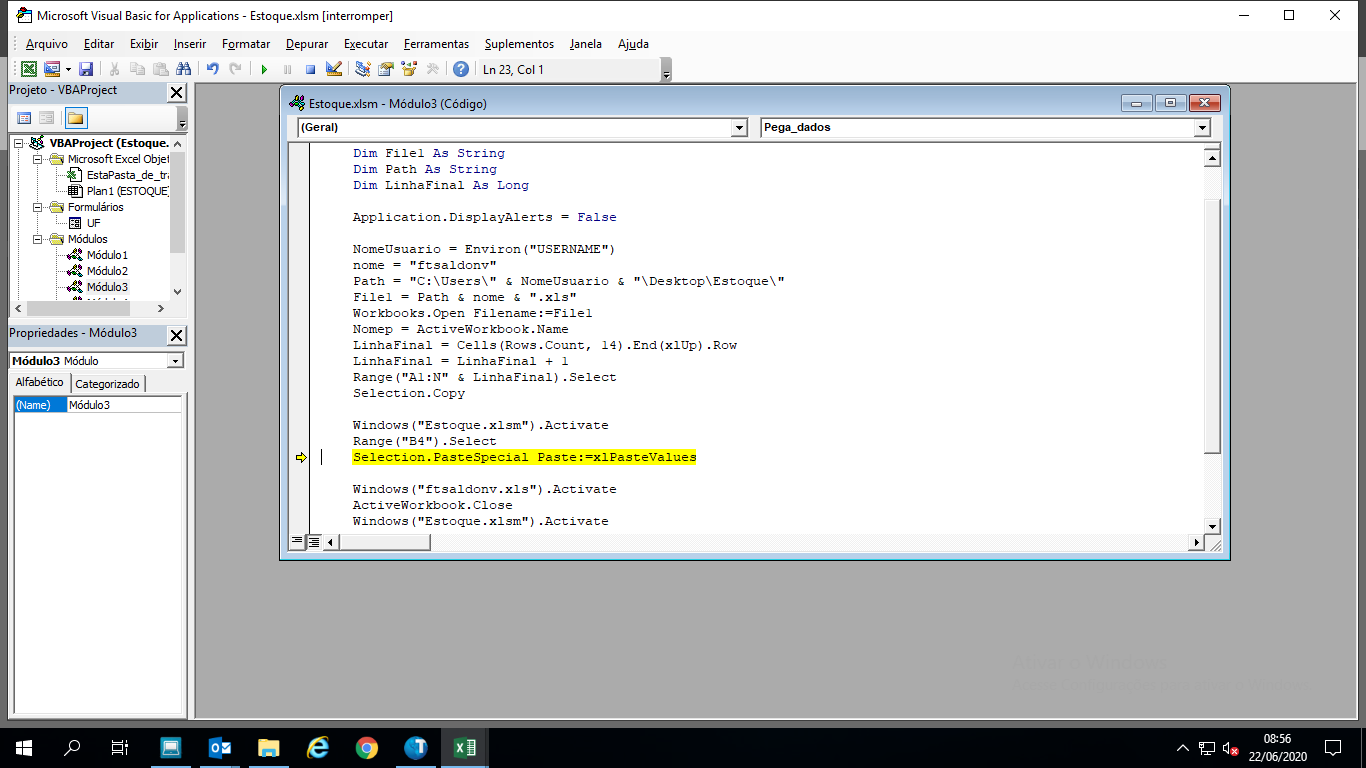Click the Paste clipboard icon
The height and width of the screenshot is (768, 1366).
point(160,69)
